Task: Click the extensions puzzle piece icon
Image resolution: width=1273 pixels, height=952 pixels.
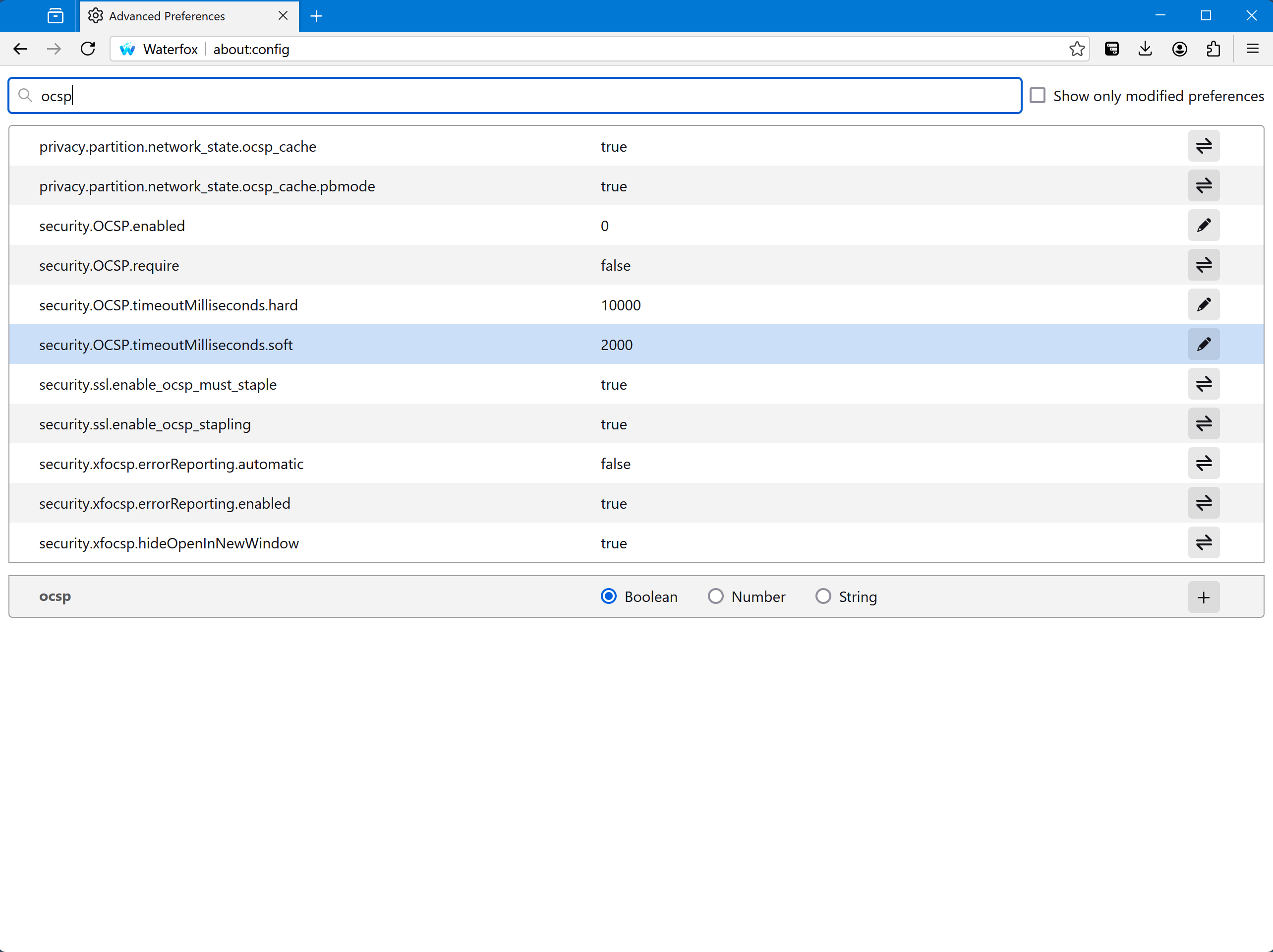Action: [x=1214, y=49]
